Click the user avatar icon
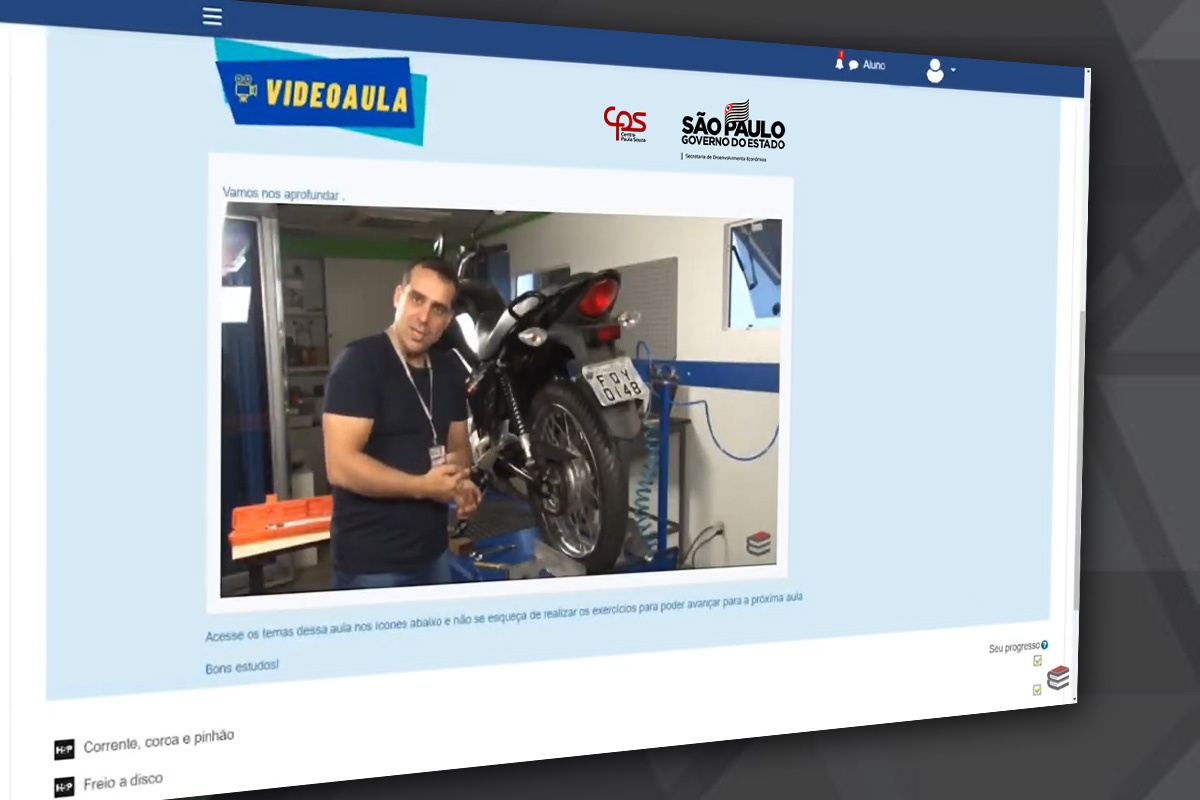 click(x=935, y=71)
